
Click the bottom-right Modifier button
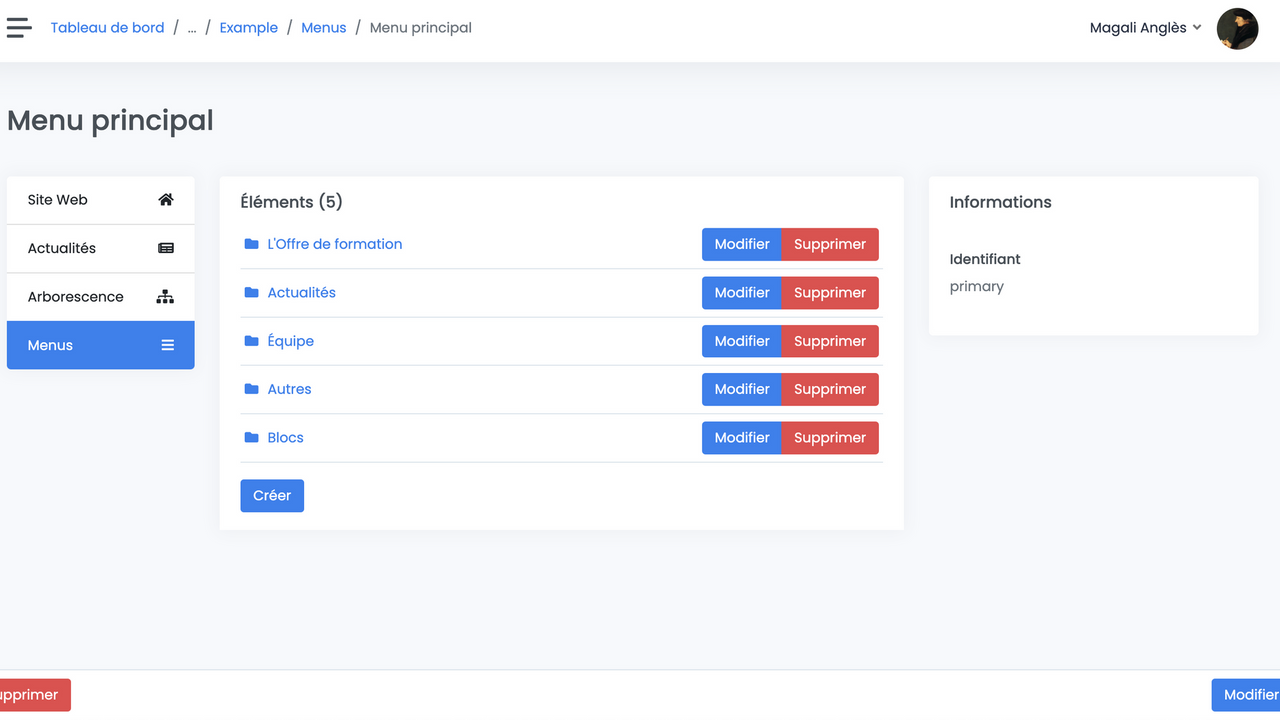pos(1248,695)
